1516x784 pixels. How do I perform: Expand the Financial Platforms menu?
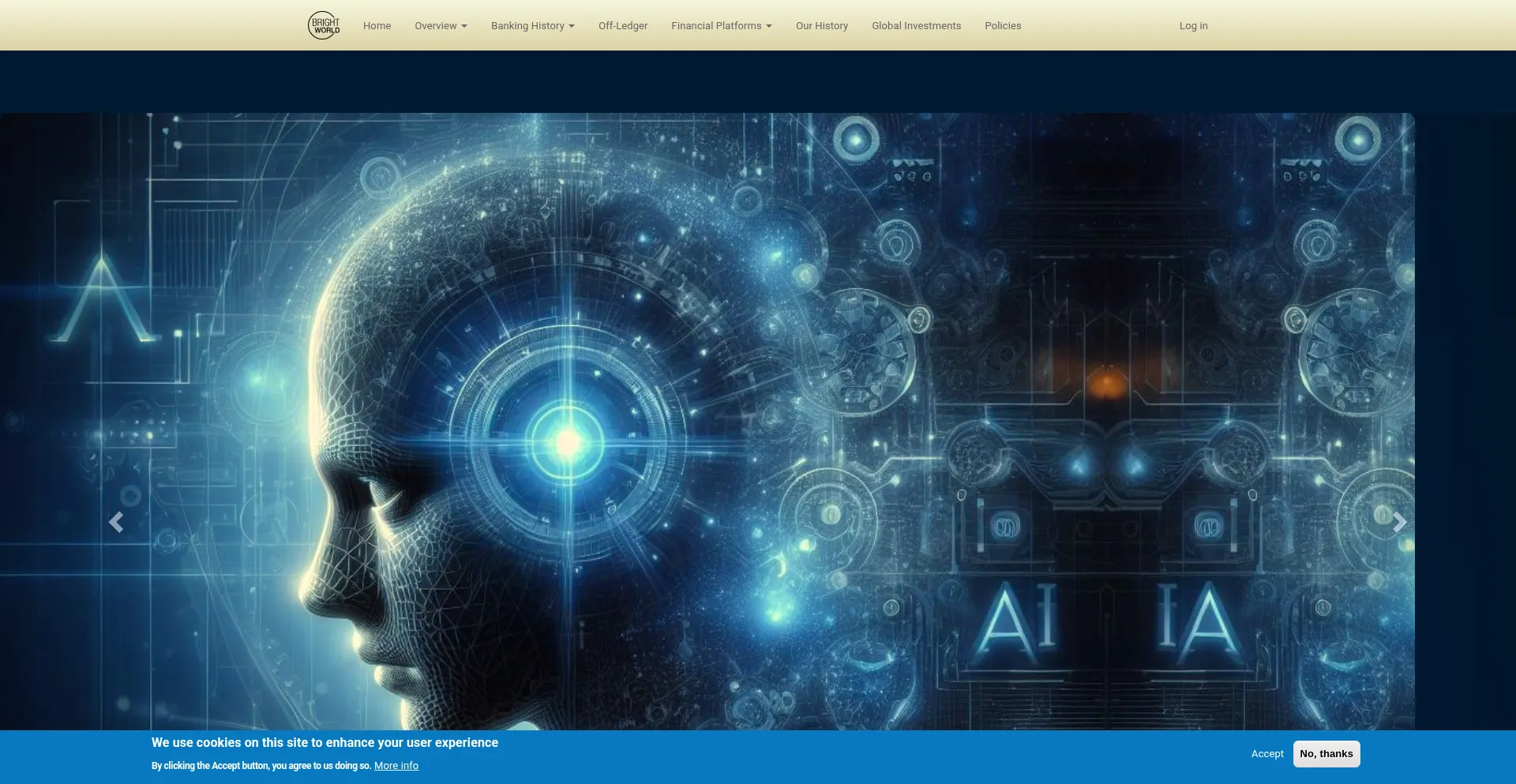pyautogui.click(x=716, y=26)
